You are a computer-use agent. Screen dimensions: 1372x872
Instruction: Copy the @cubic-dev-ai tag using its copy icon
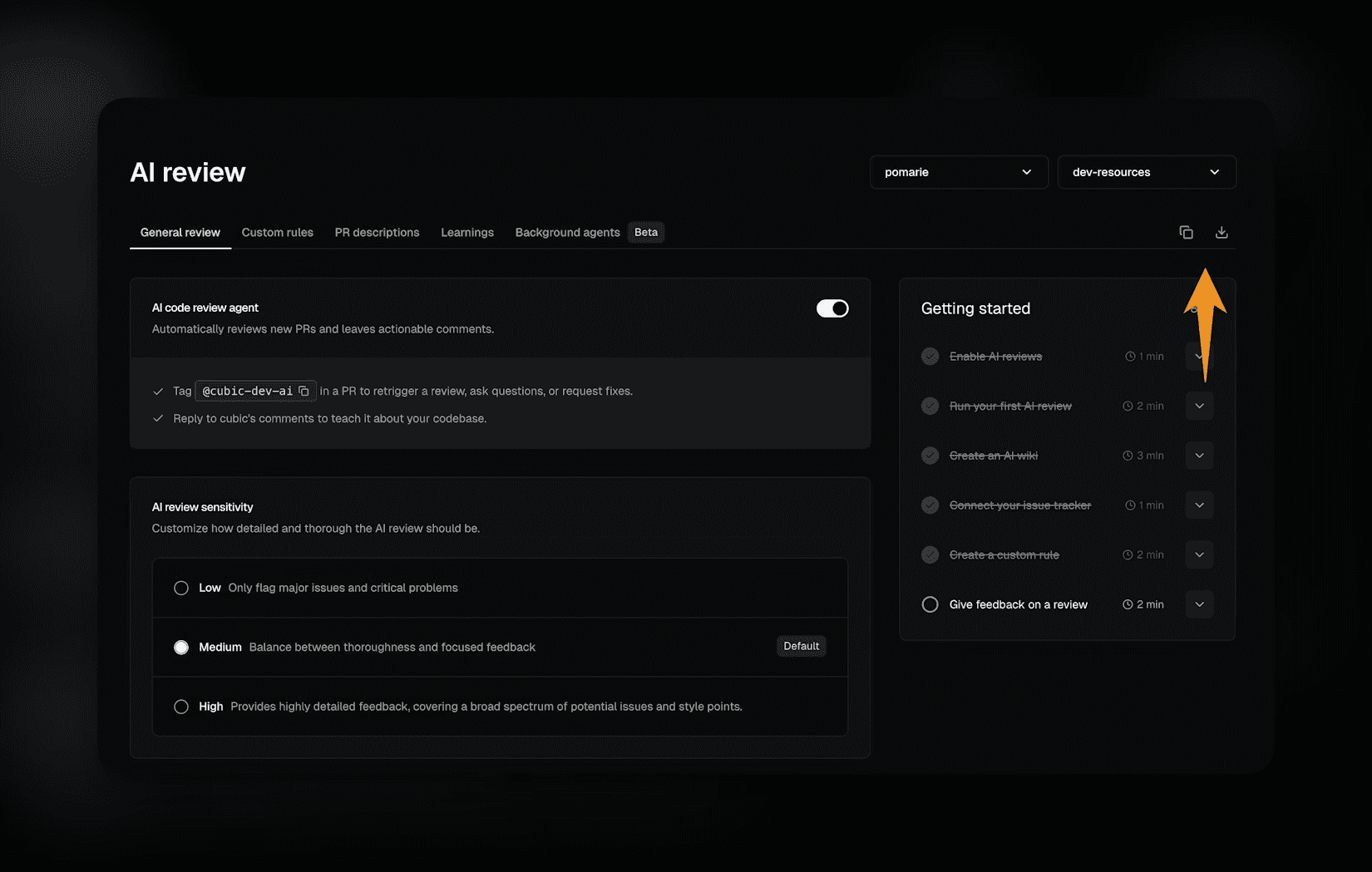(303, 391)
